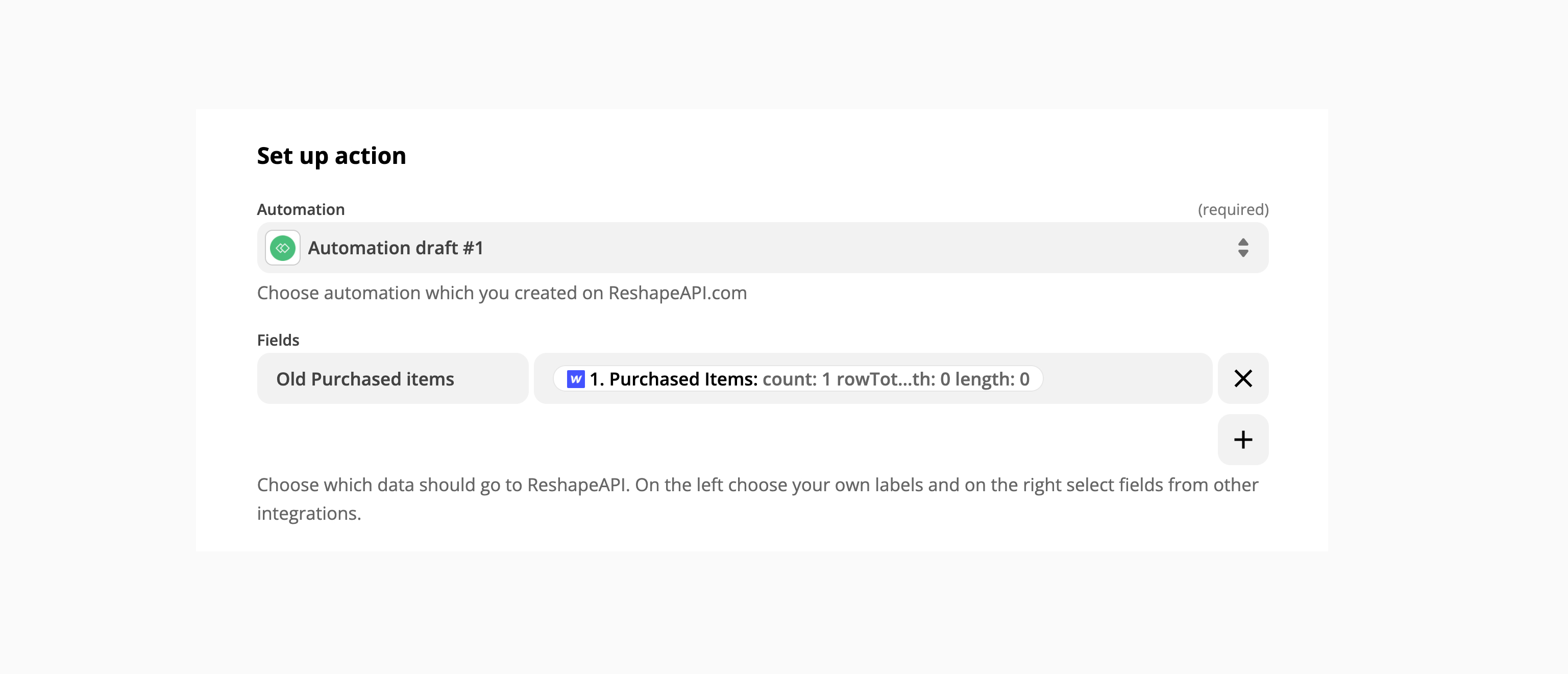Click the Webflow W icon in the pill
This screenshot has height=674, width=1568.
[575, 379]
